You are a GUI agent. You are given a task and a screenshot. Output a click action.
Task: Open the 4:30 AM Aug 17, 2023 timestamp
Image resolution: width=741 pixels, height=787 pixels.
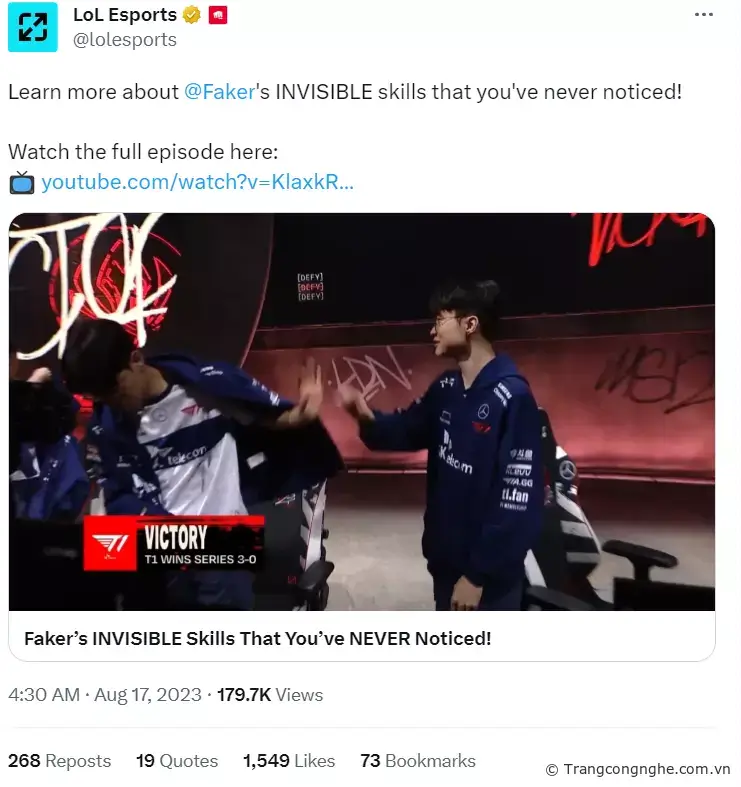105,695
